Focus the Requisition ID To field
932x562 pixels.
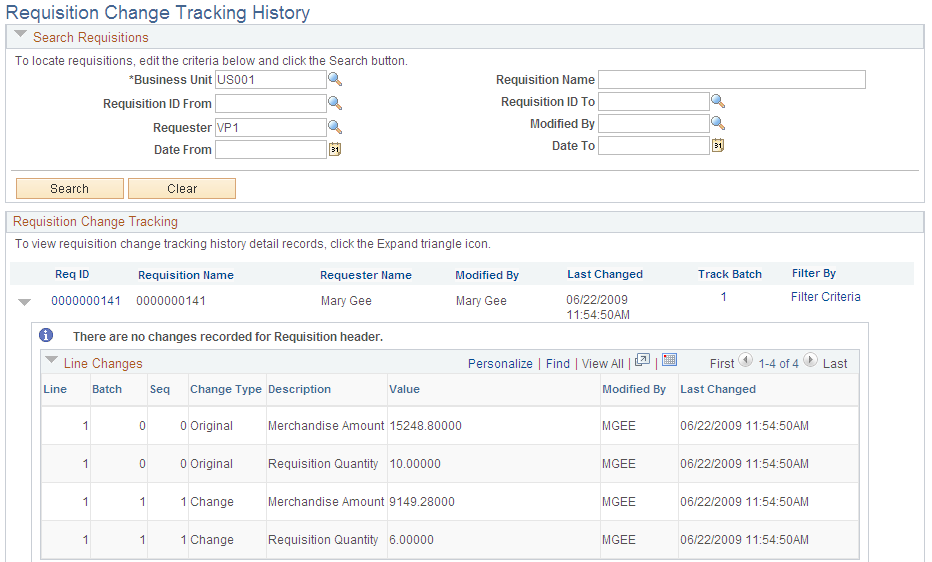point(653,102)
